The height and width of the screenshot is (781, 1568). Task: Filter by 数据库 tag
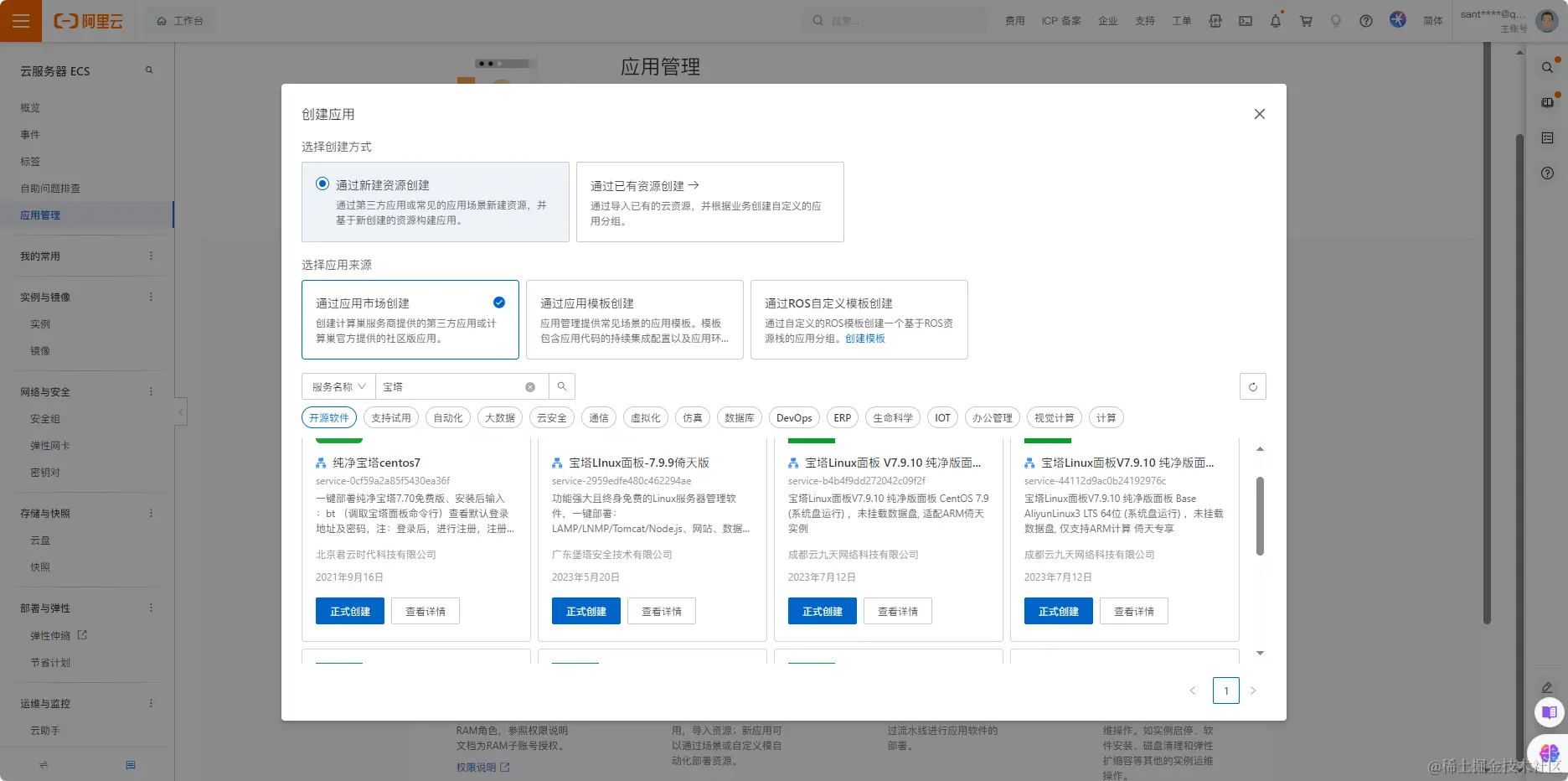pos(740,417)
